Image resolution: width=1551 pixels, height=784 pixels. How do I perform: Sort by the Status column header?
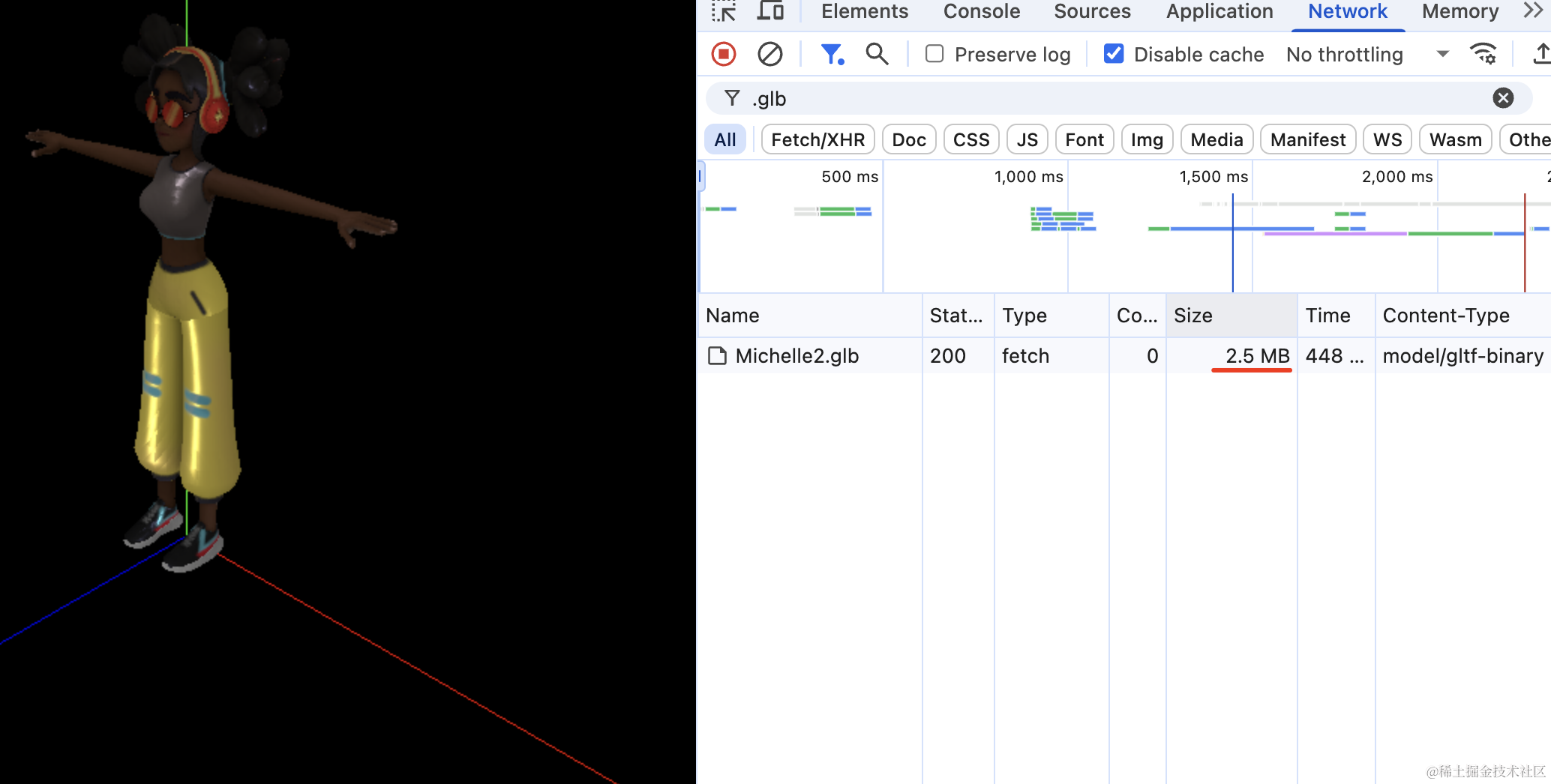coord(958,316)
